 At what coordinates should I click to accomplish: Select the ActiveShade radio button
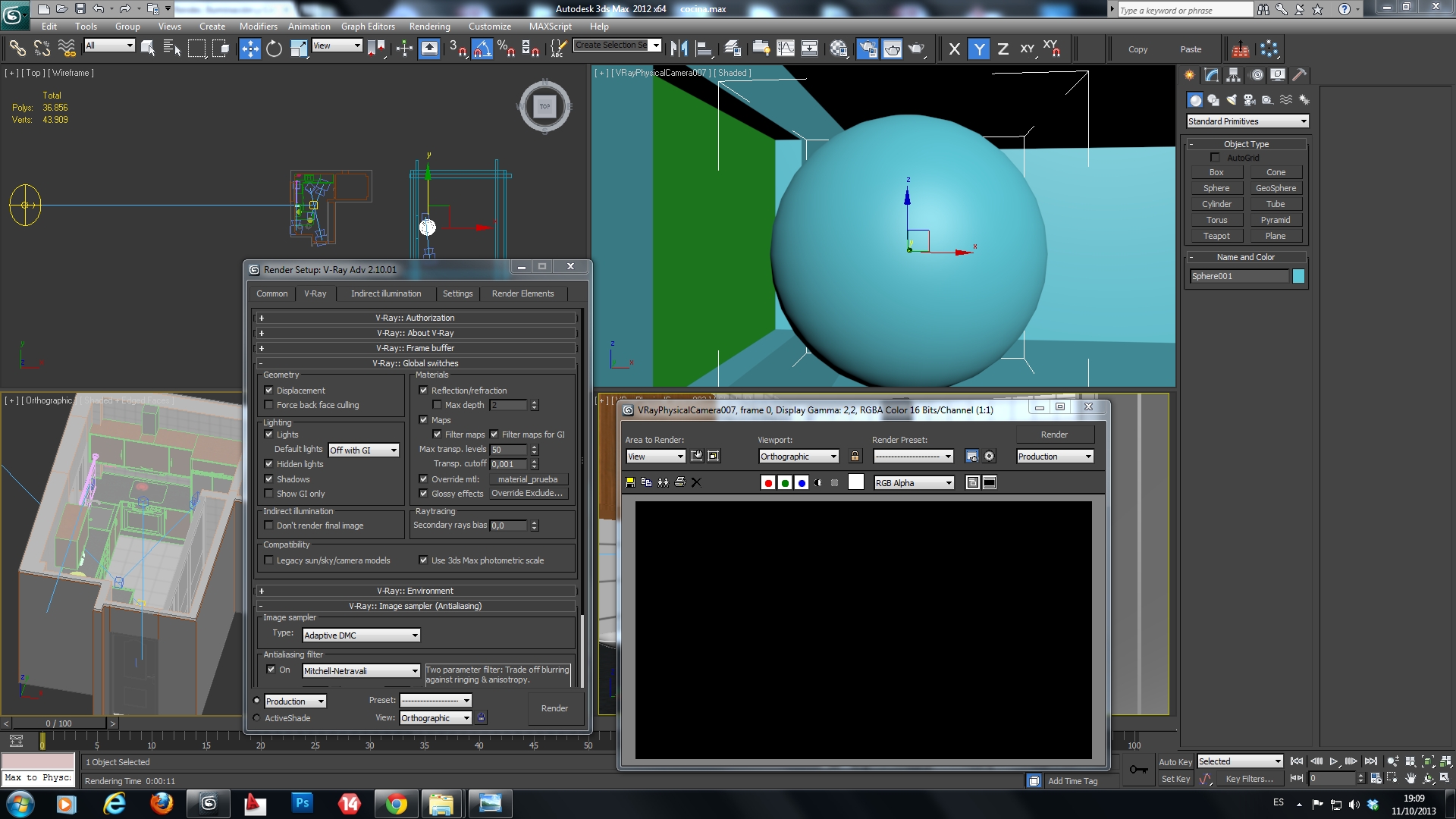point(256,718)
